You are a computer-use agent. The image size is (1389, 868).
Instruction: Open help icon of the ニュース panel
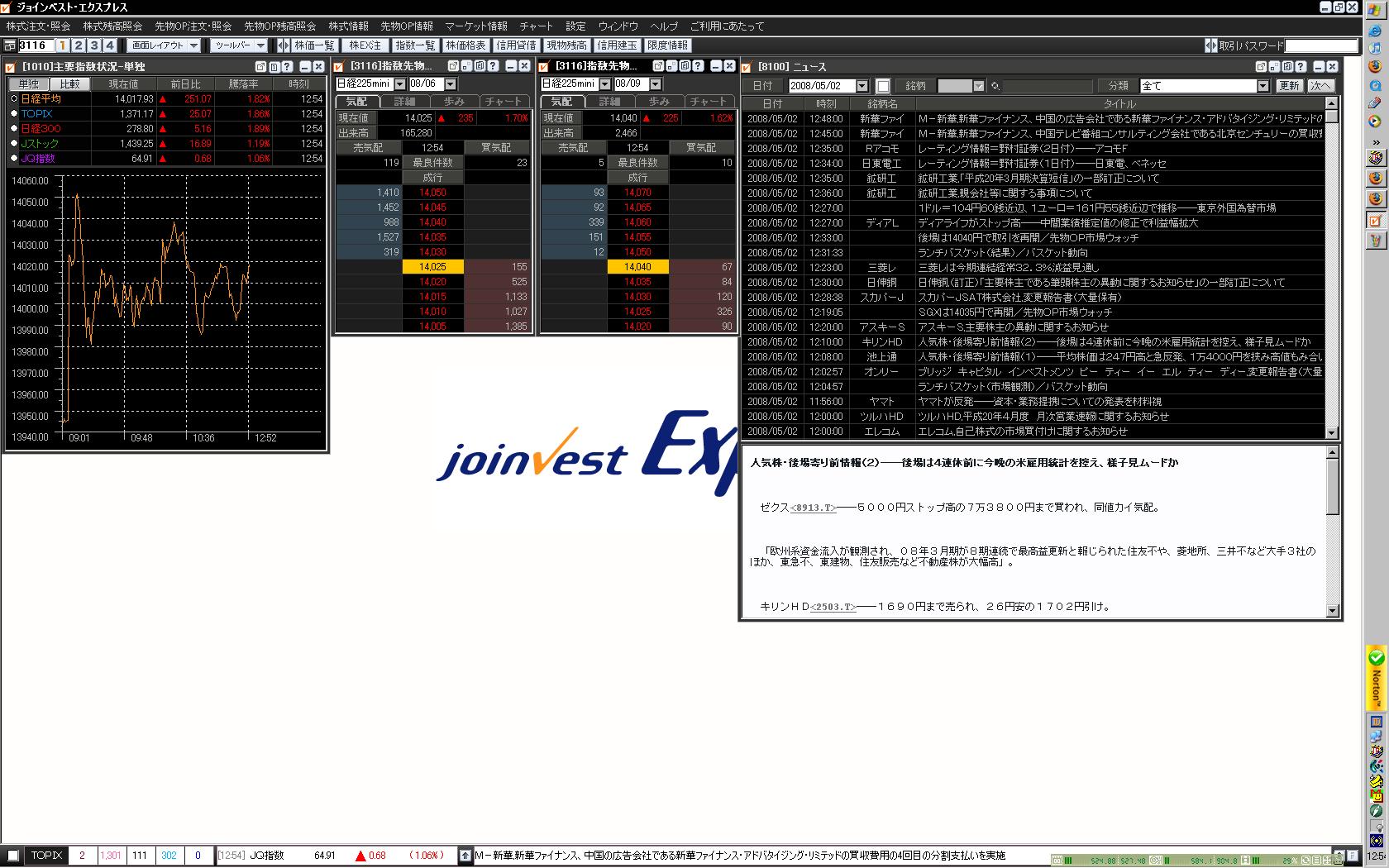(1301, 67)
